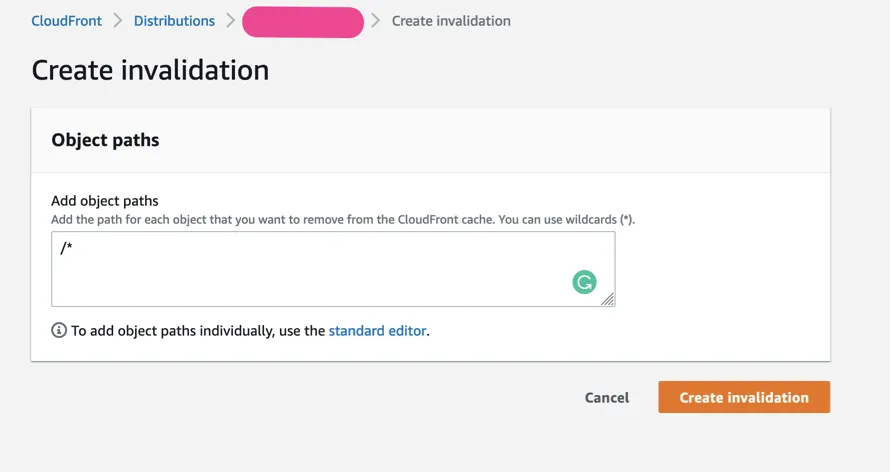Click the 'To add object paths individually' hint
The height and width of the screenshot is (472, 891).
tap(198, 331)
